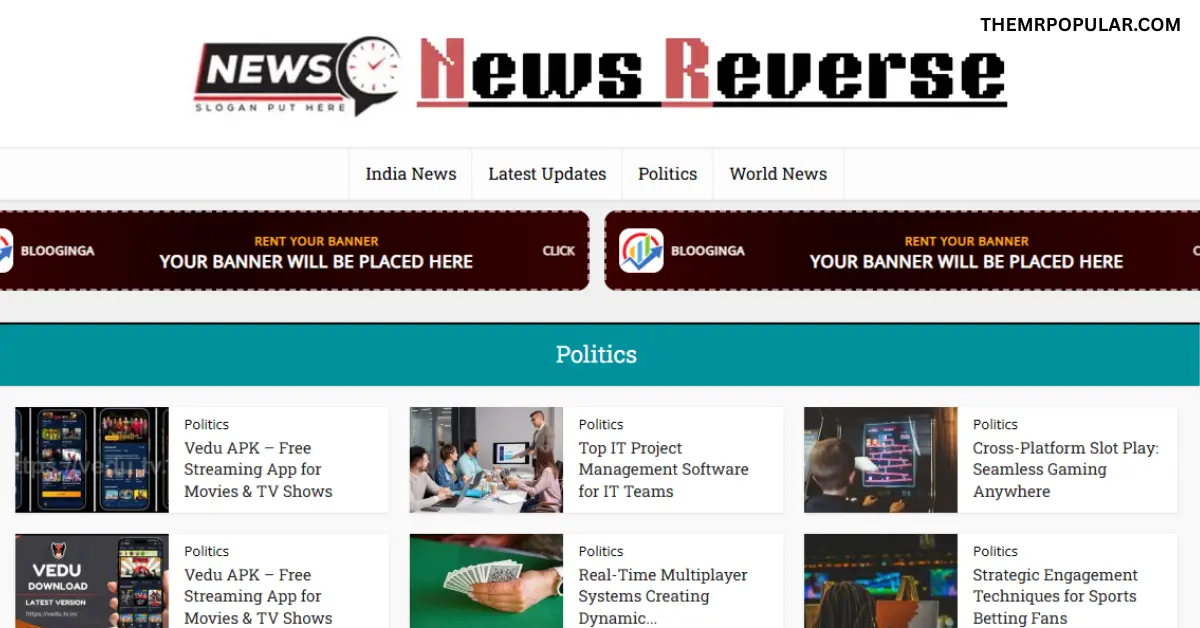
Task: Open the 'Vedu Download Latest Version' thumbnail
Action: (92, 581)
